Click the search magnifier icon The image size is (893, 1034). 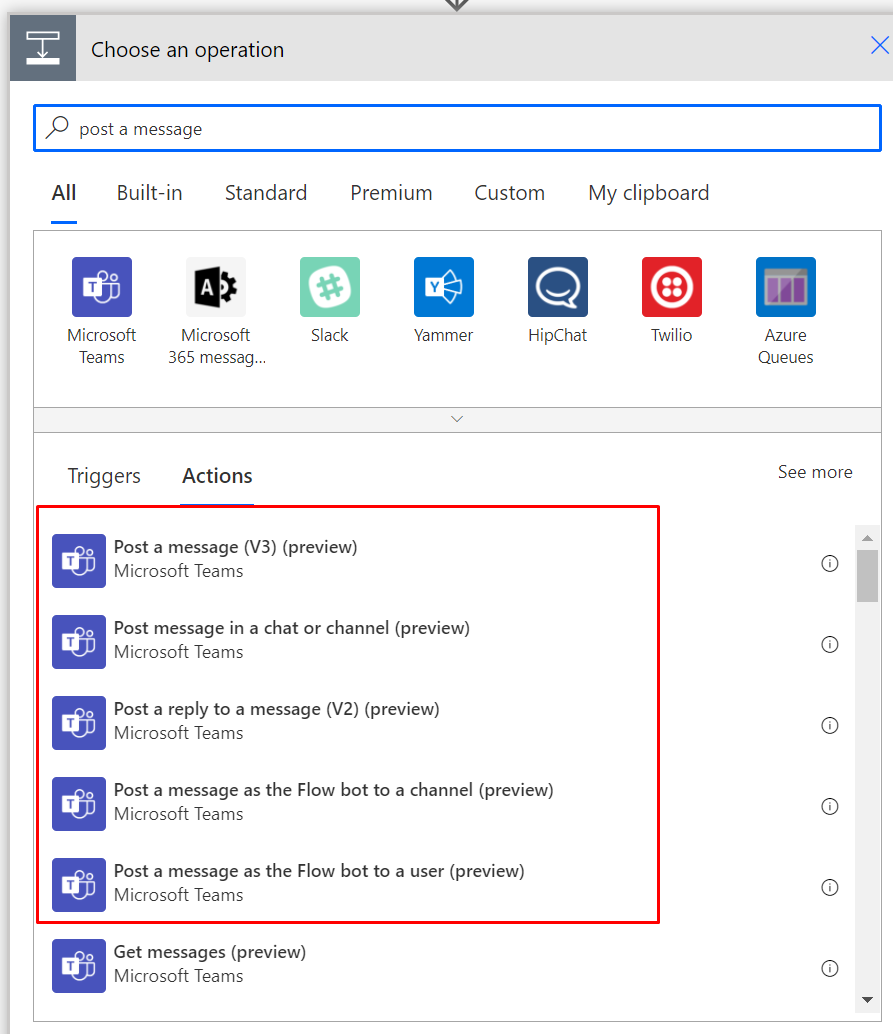click(x=57, y=127)
